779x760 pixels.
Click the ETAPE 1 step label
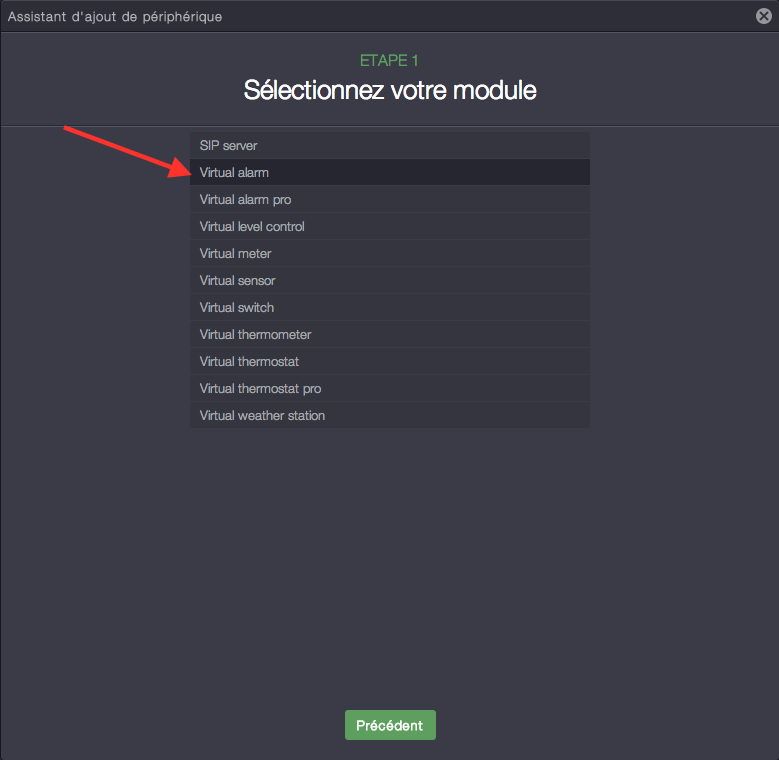(389, 61)
